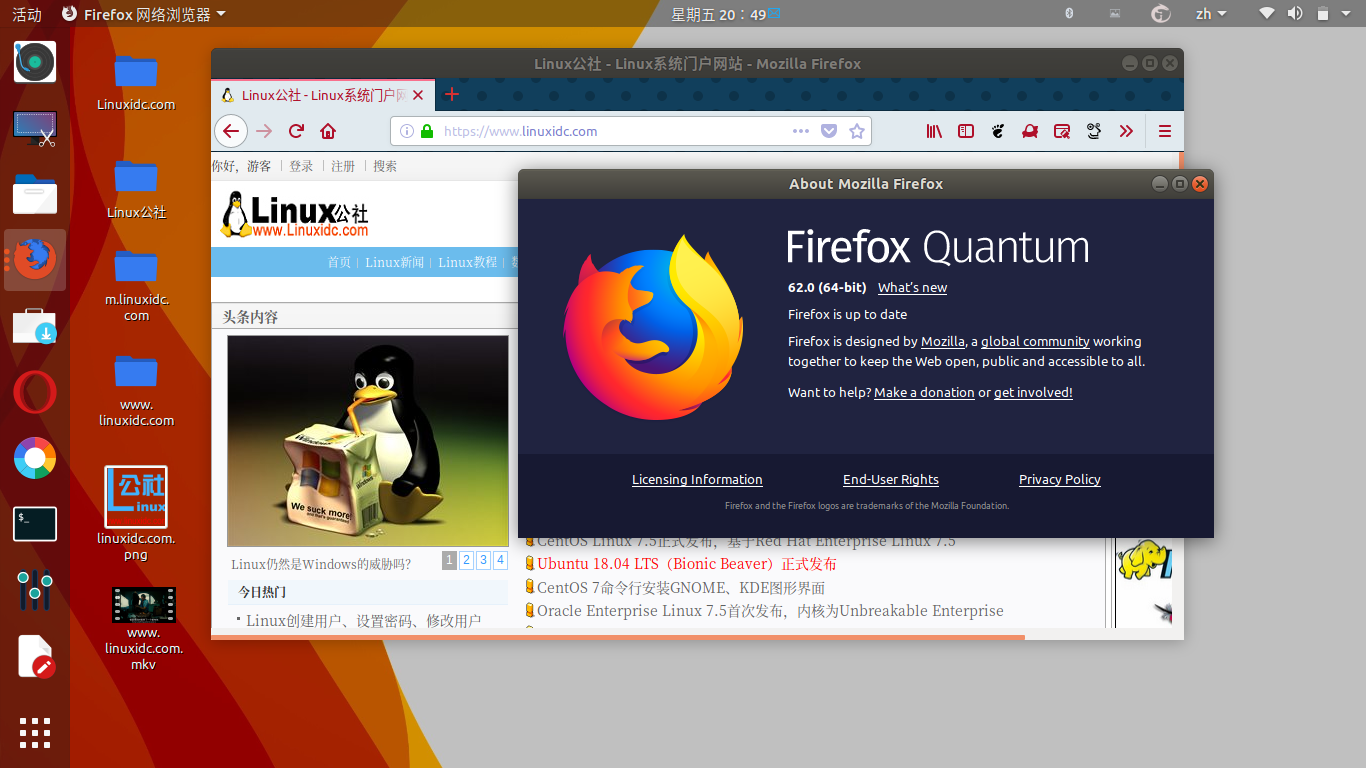Click Make a donation link
This screenshot has height=768, width=1366.
tap(924, 393)
